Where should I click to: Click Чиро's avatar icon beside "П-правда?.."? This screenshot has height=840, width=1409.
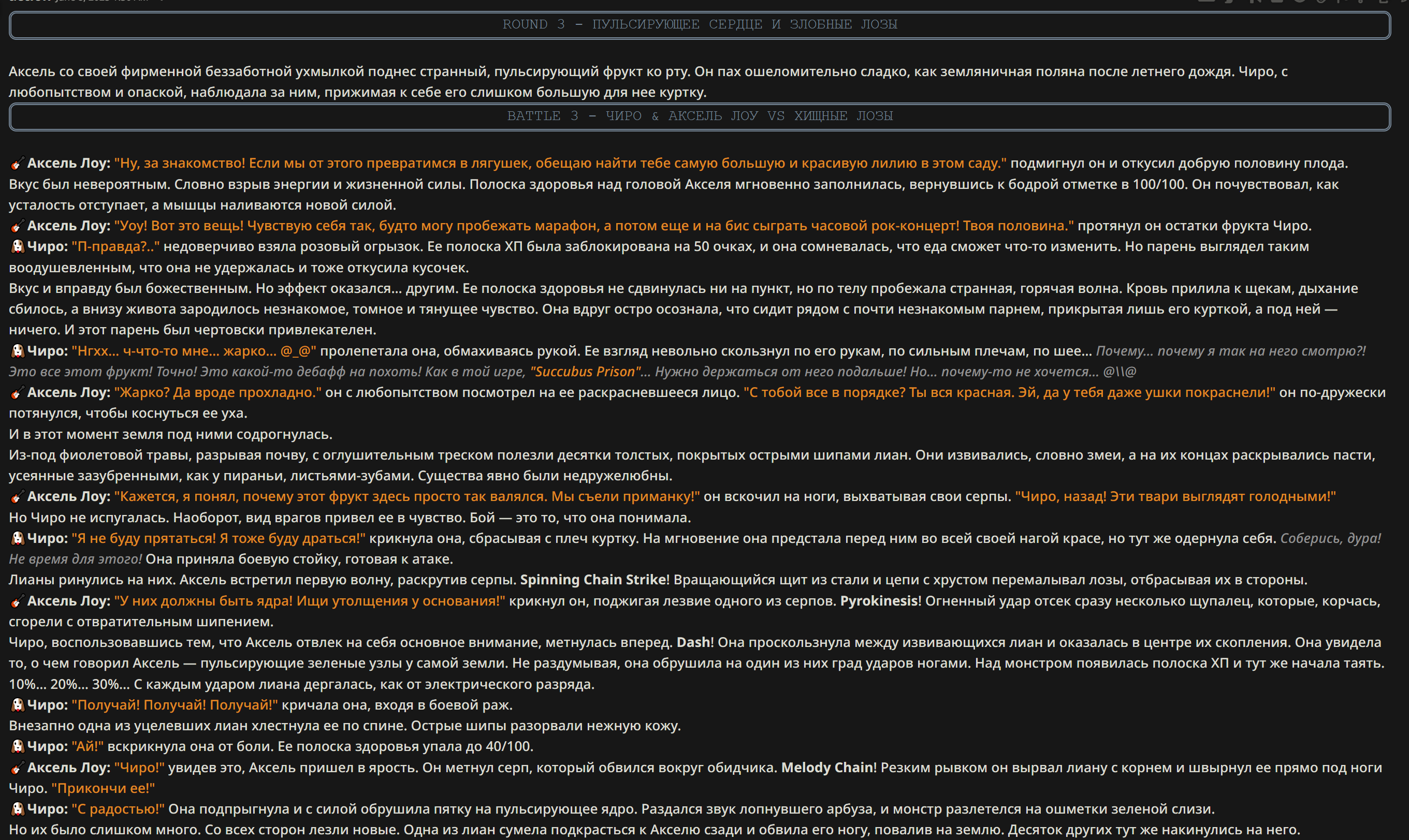coord(17,247)
